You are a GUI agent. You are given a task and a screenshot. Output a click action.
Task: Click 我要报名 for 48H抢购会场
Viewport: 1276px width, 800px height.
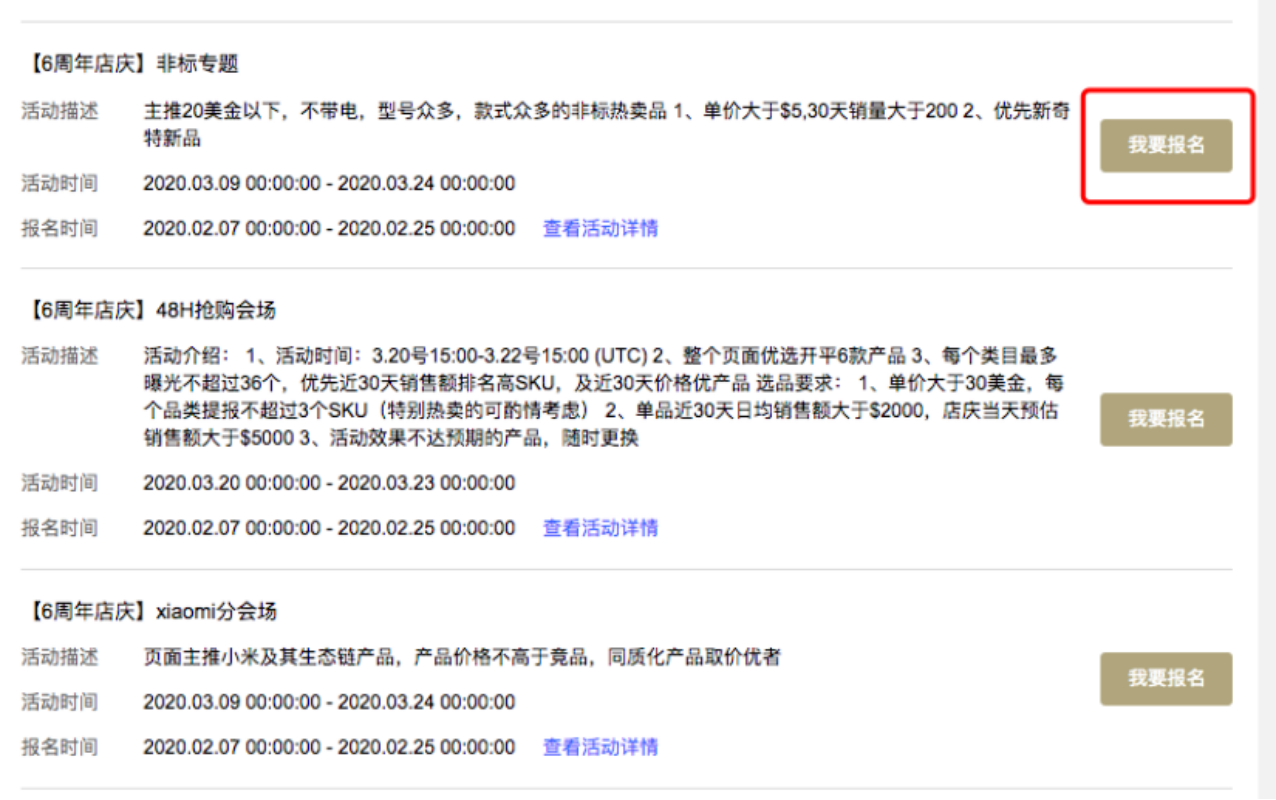pyautogui.click(x=1167, y=419)
